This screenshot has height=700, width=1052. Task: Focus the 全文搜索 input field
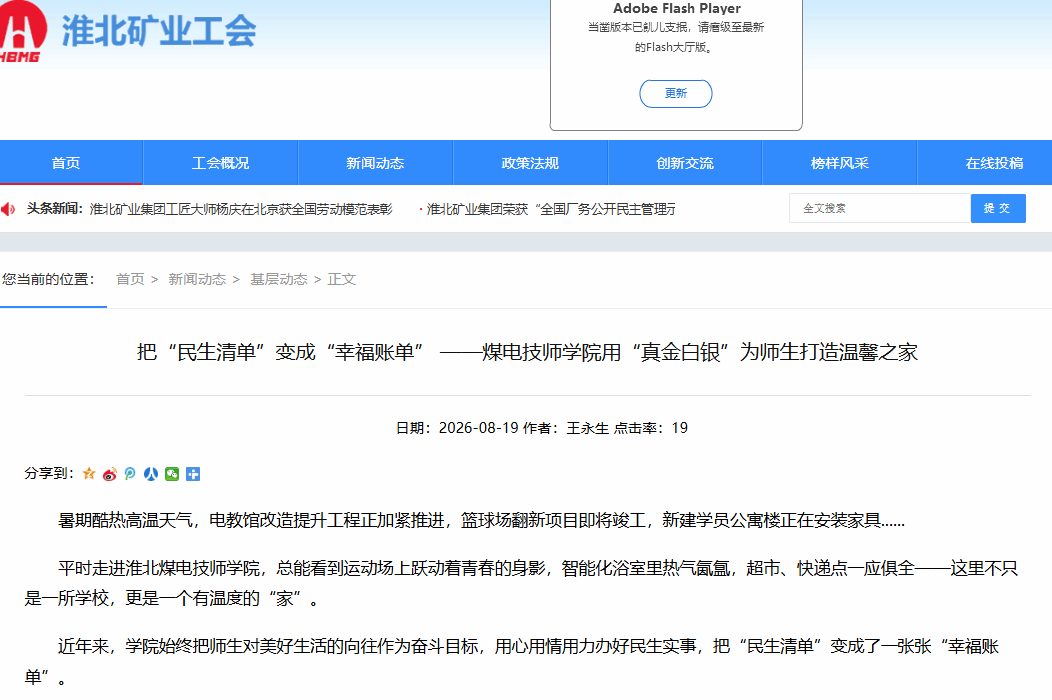880,208
